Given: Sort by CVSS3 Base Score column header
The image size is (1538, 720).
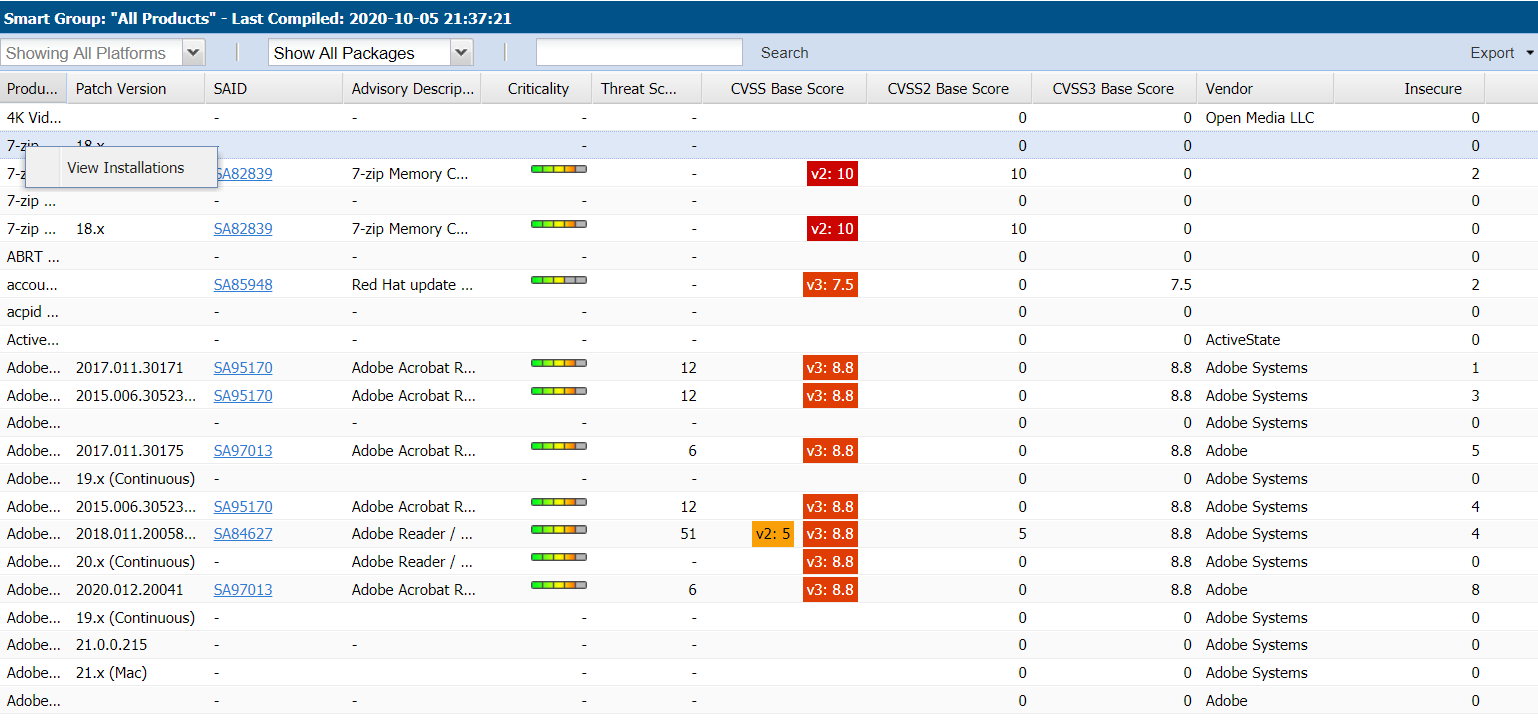Looking at the screenshot, I should tap(1112, 89).
